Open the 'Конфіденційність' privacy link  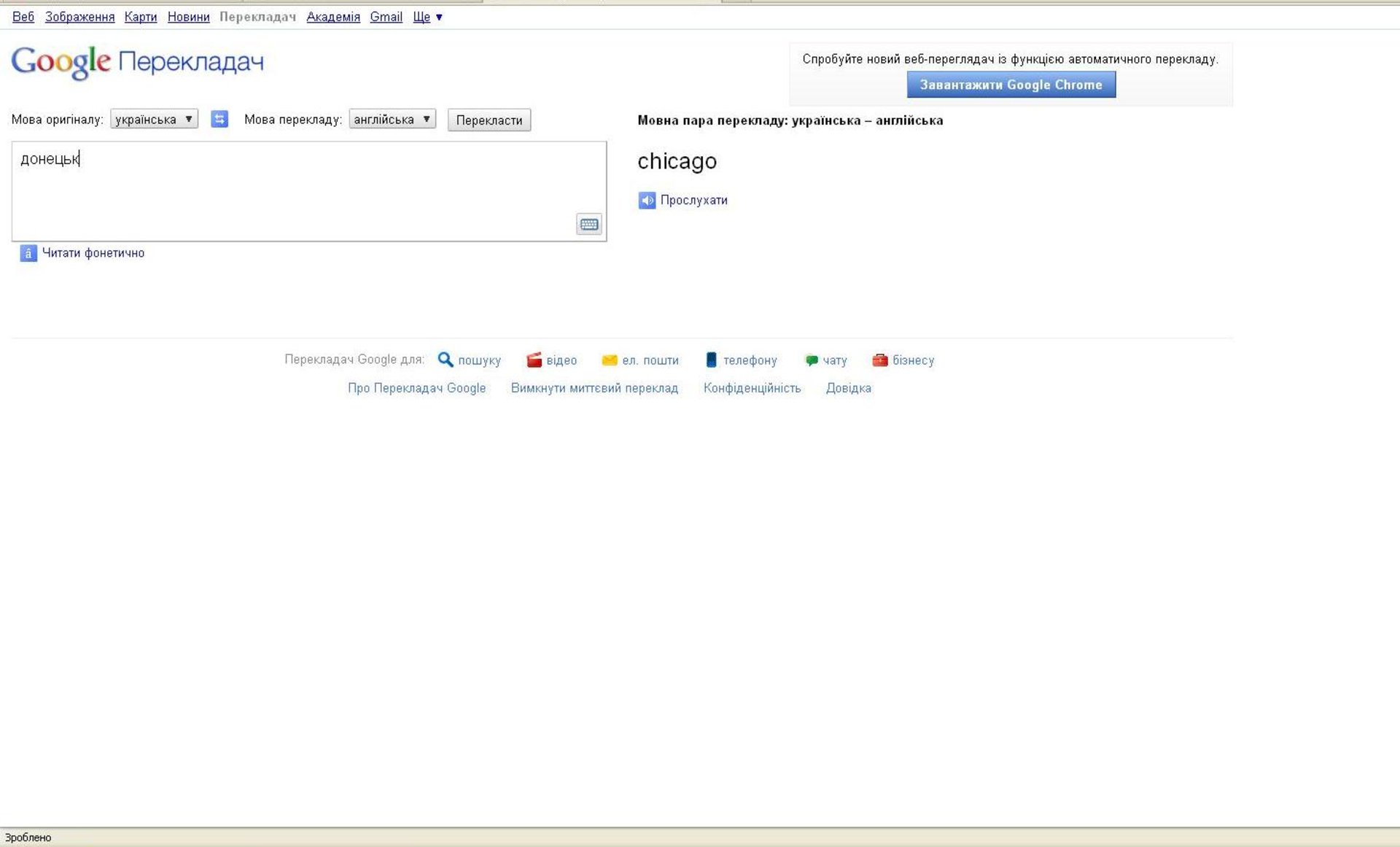click(x=752, y=388)
